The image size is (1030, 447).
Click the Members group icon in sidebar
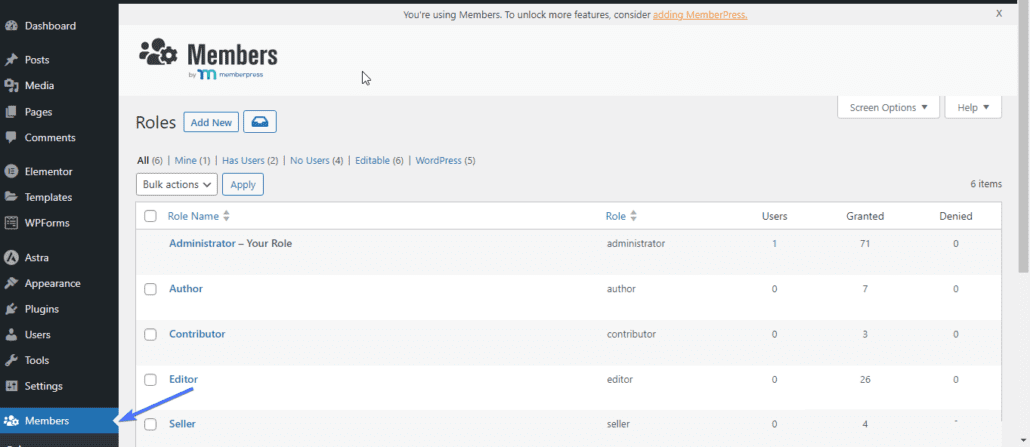11,421
